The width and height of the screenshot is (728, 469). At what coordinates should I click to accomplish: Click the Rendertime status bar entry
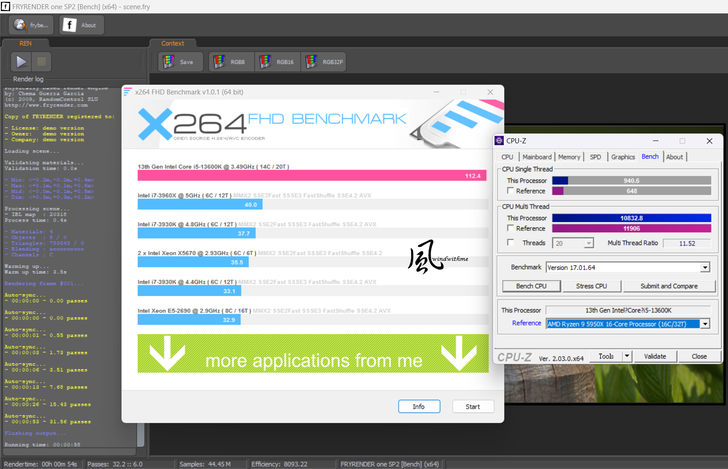tap(40, 464)
